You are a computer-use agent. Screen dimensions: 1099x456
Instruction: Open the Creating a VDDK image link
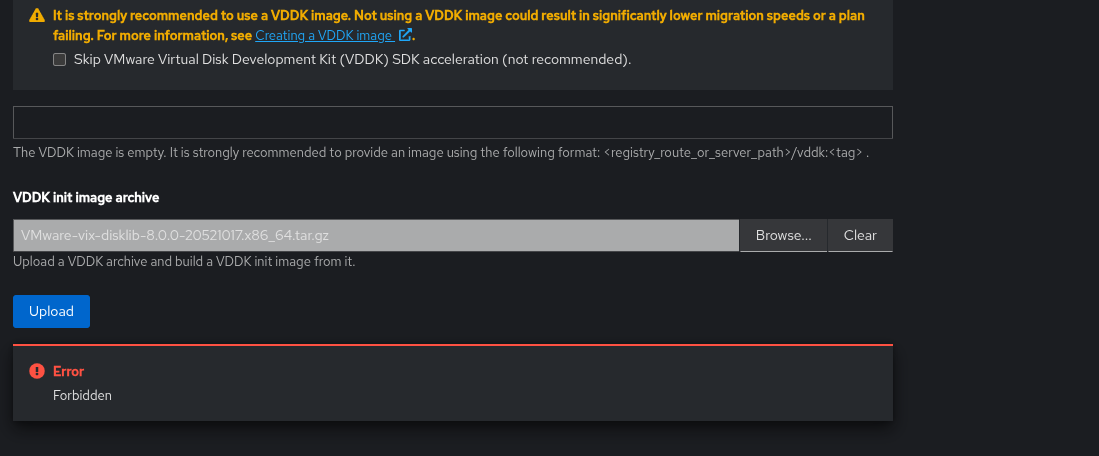click(323, 35)
